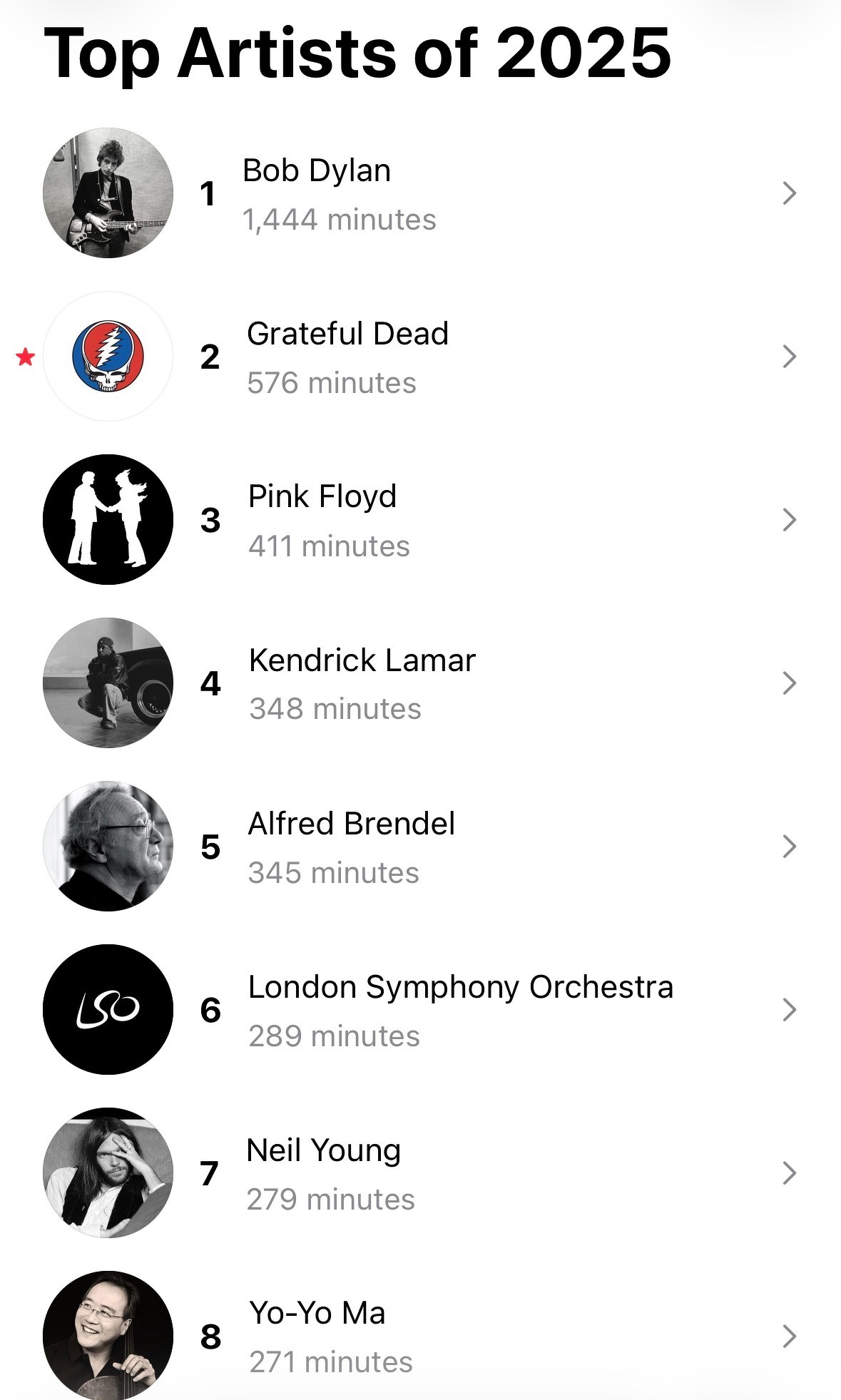Expand Grateful Dead row chevron
This screenshot has width=841, height=1400.
pyautogui.click(x=789, y=356)
